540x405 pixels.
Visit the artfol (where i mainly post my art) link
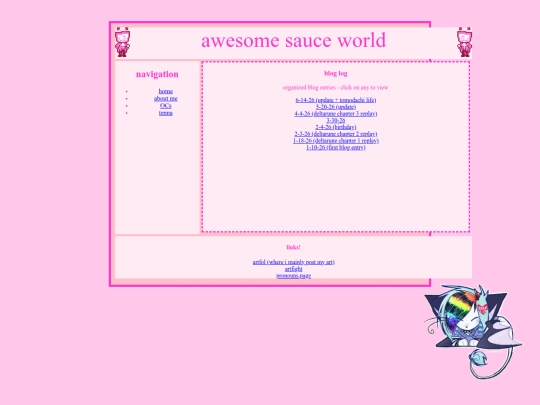[293, 262]
